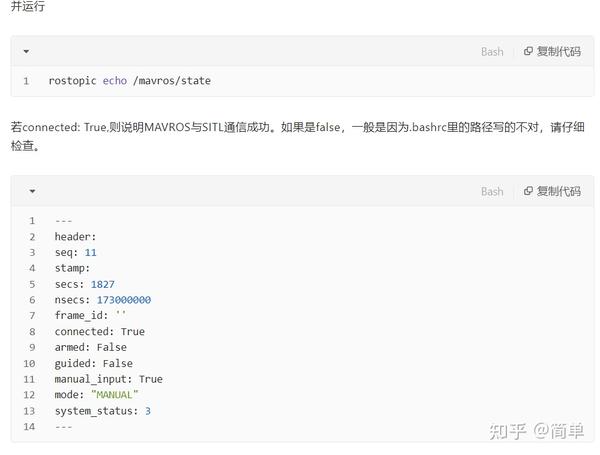Click 复制代码 text in the second code block
Viewport: 600px width, 455px height.
point(558,191)
